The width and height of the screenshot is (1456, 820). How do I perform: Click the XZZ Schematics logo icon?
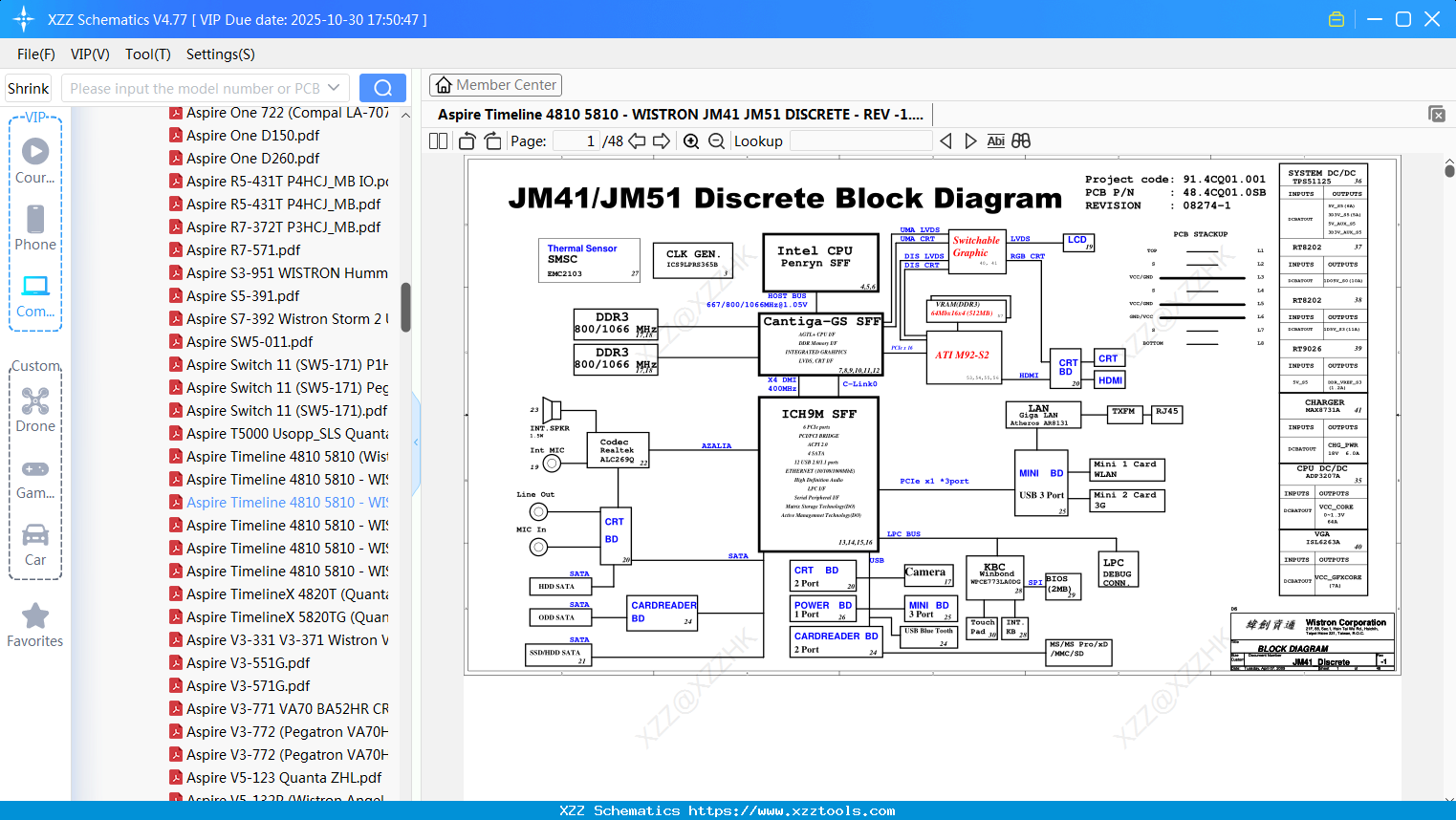(24, 19)
